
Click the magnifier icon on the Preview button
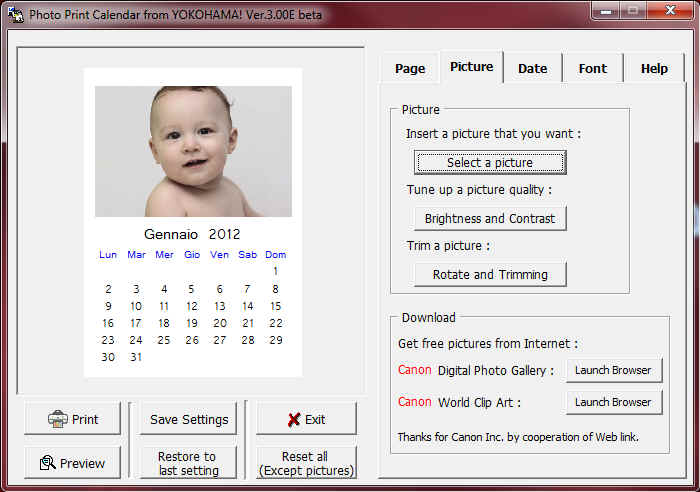47,463
